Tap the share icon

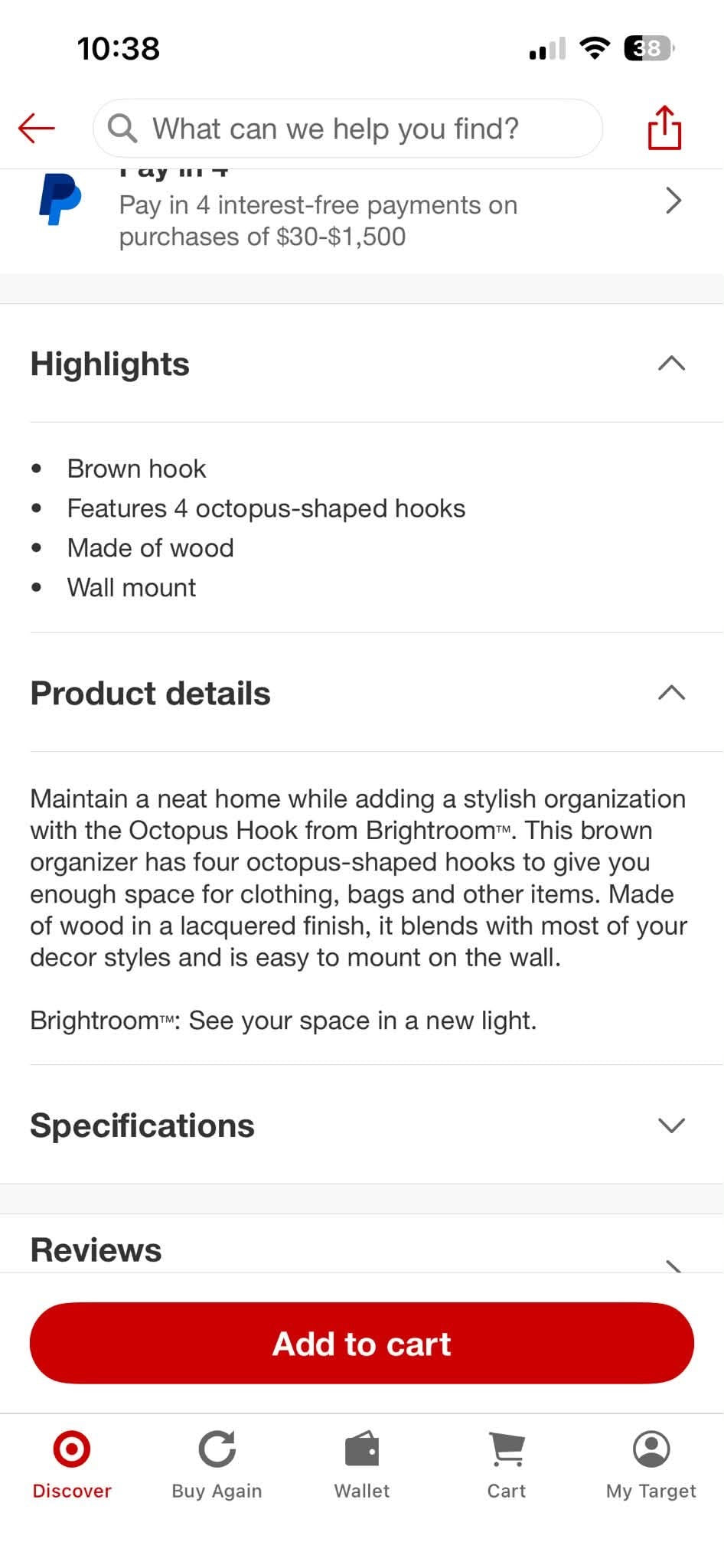point(664,127)
